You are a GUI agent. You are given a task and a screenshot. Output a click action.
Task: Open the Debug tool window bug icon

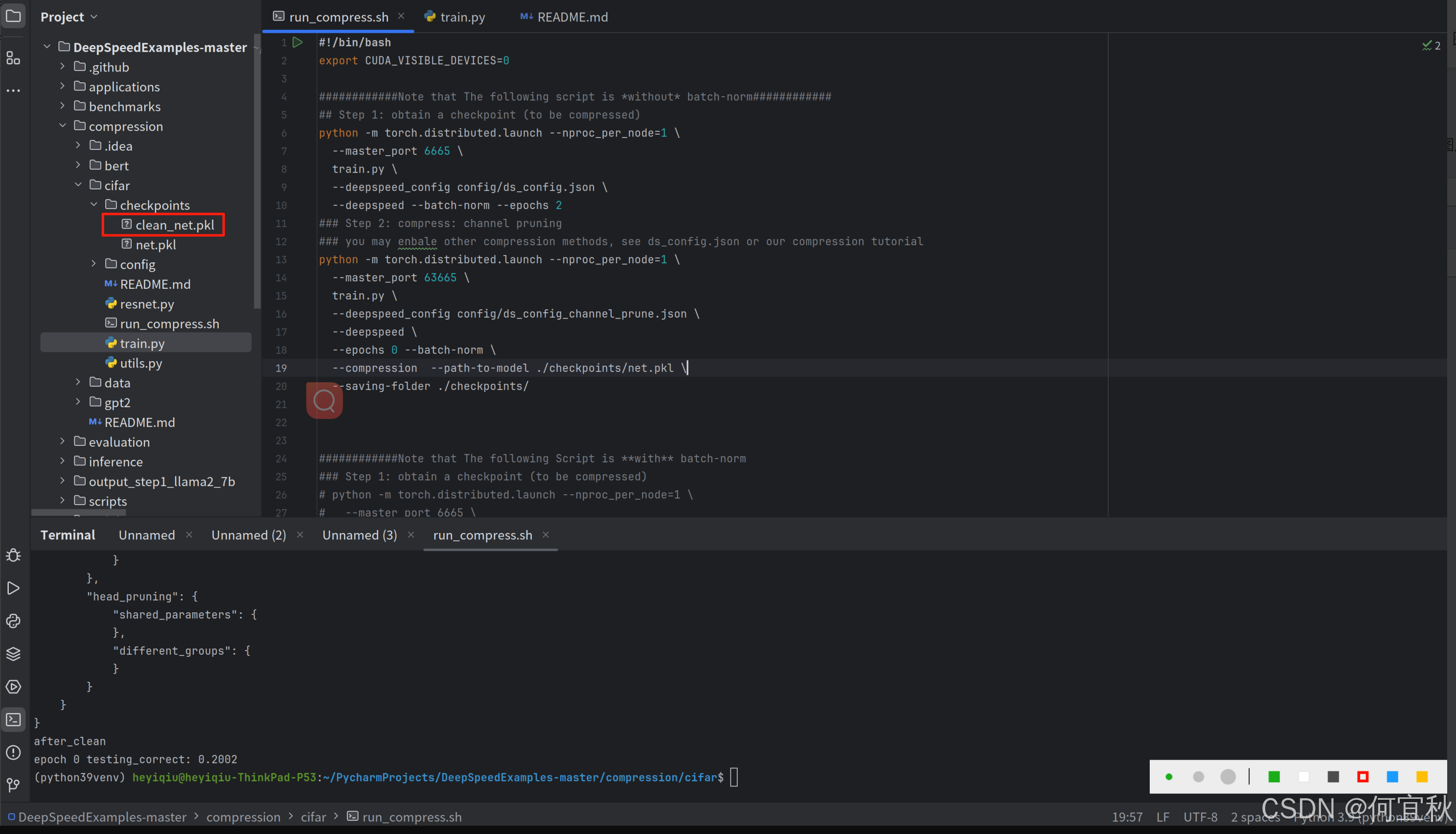point(13,555)
